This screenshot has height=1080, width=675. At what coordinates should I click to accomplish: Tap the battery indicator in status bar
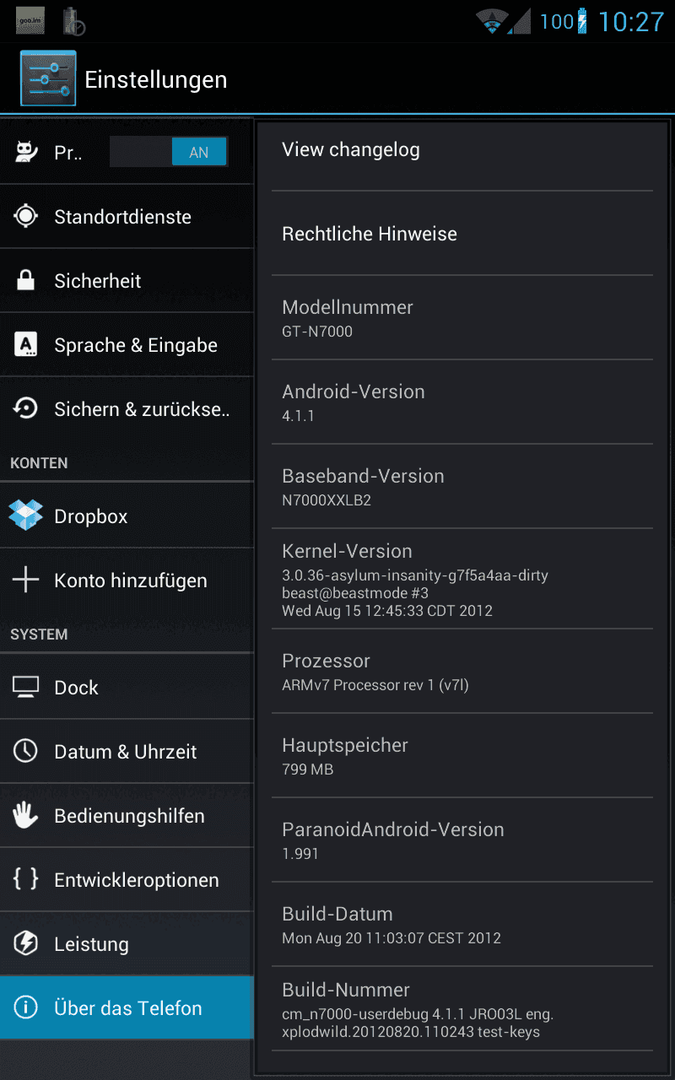(x=583, y=21)
